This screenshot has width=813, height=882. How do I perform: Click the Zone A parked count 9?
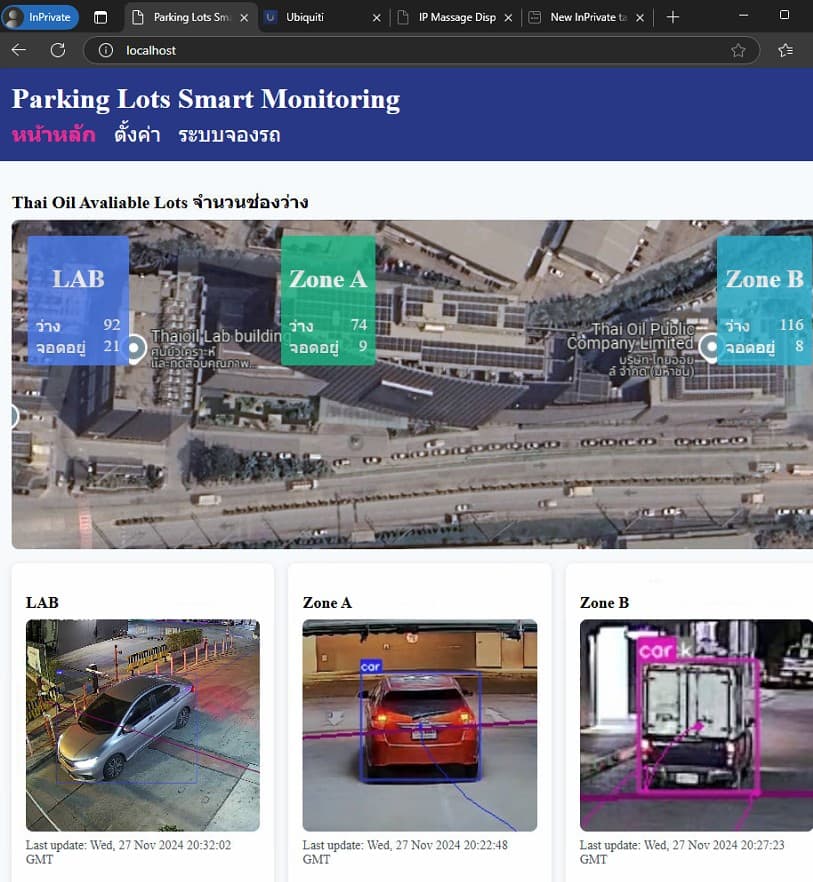point(363,346)
